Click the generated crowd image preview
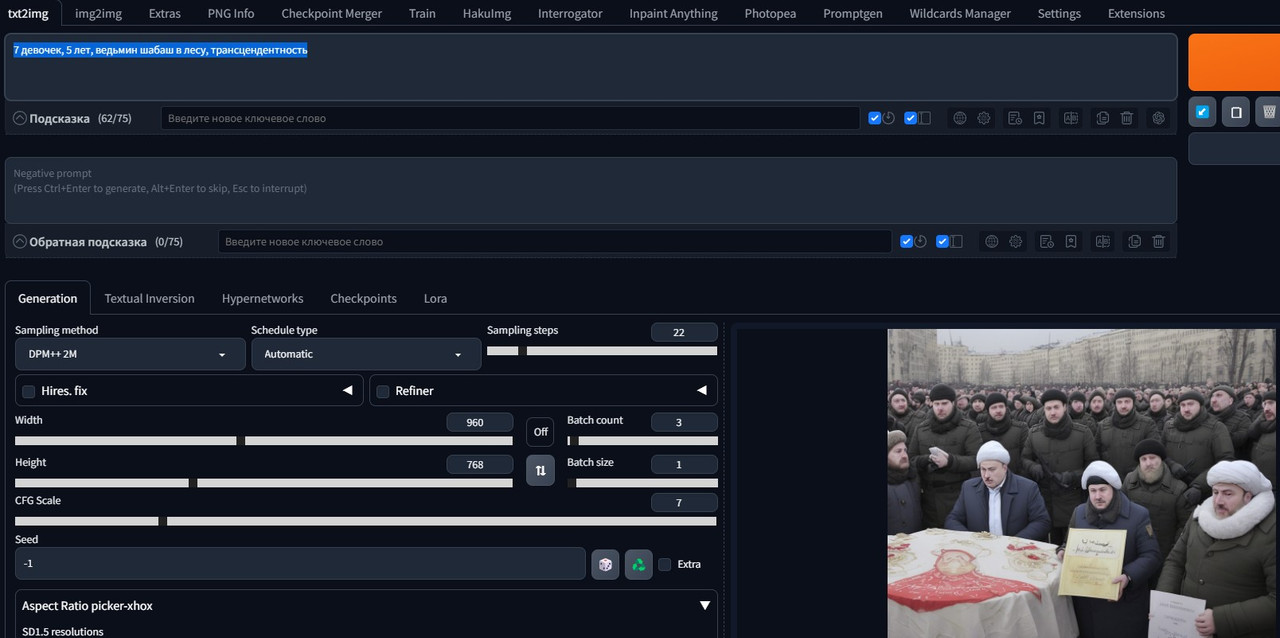 click(x=1082, y=483)
